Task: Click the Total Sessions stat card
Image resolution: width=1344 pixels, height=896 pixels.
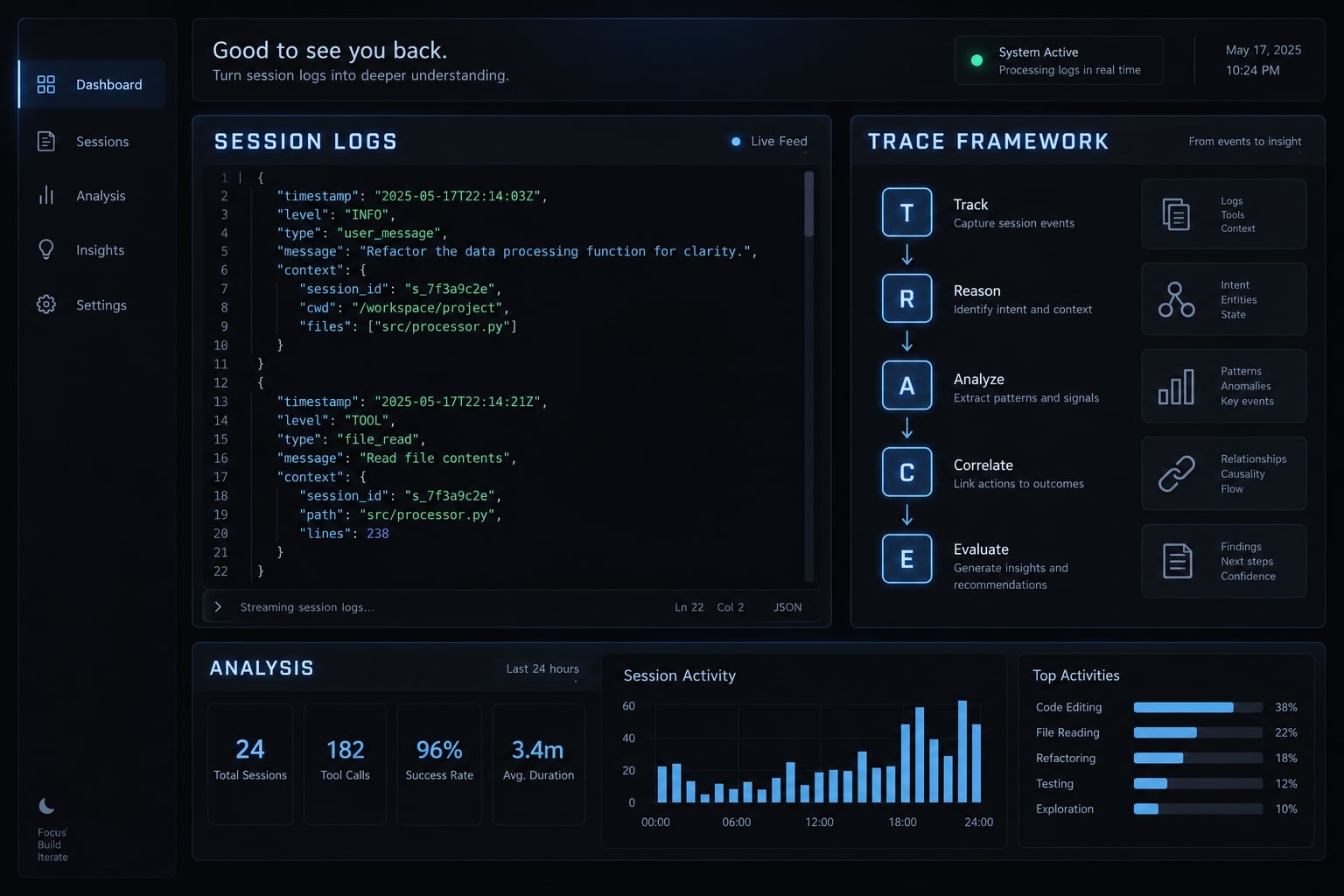Action: [250, 764]
